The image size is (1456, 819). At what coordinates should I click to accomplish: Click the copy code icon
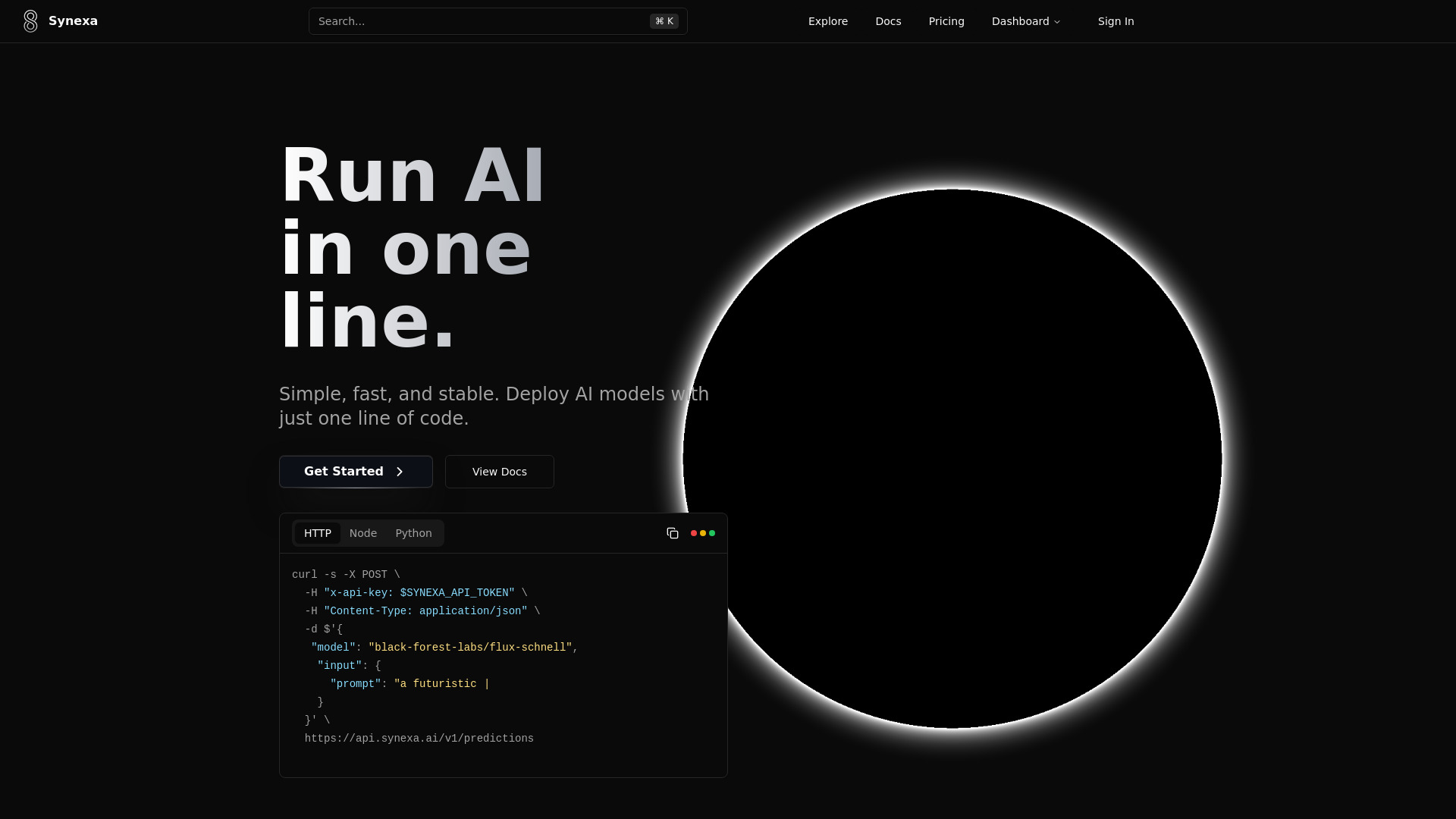(673, 533)
